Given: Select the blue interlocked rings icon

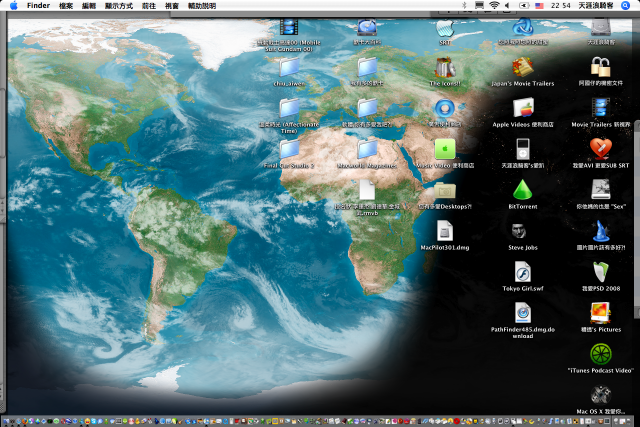Looking at the screenshot, I should (523, 28).
